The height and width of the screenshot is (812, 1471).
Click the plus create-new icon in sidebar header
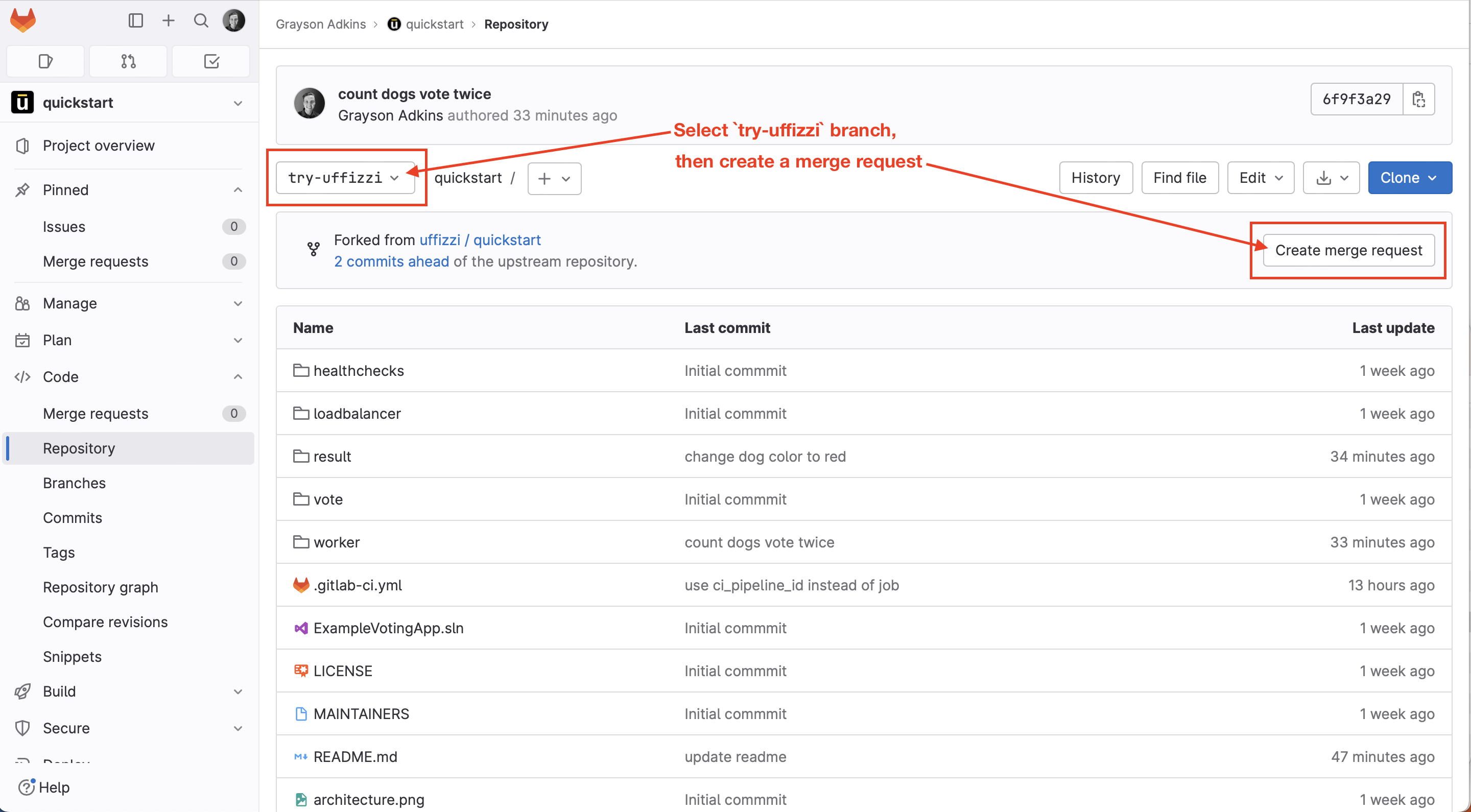pos(168,21)
